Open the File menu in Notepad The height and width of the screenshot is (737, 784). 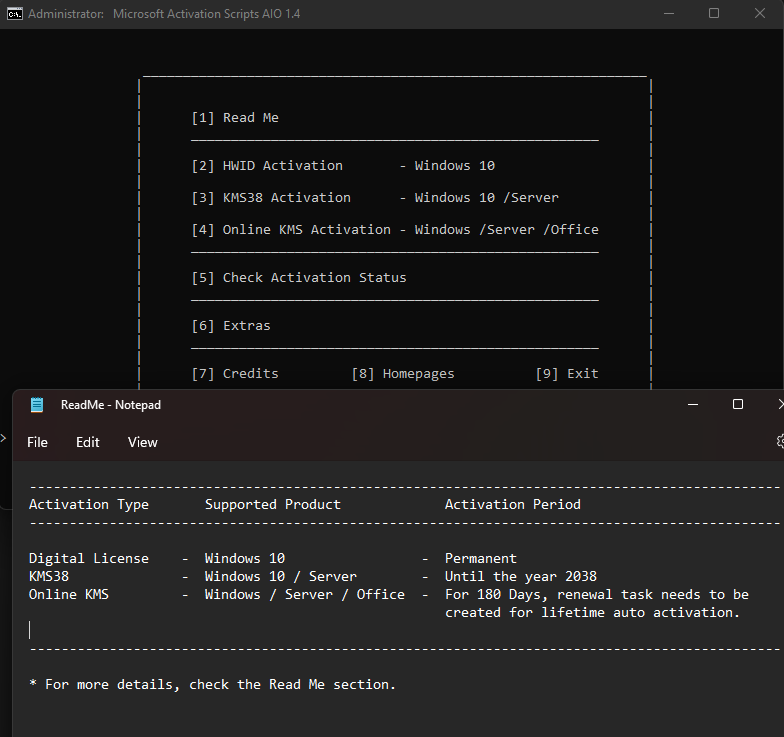coord(37,442)
